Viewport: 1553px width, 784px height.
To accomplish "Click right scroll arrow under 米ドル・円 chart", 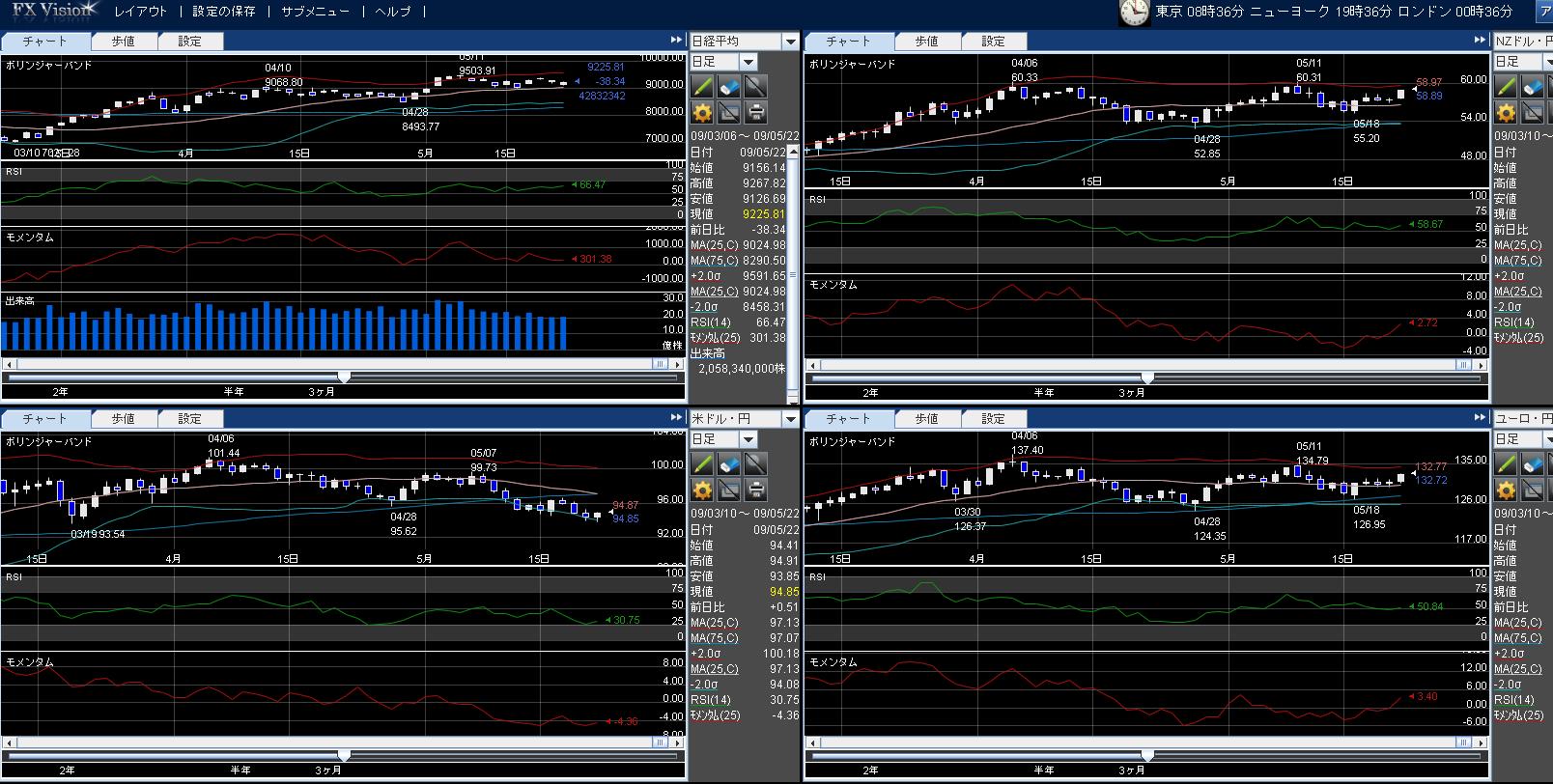I will (678, 742).
